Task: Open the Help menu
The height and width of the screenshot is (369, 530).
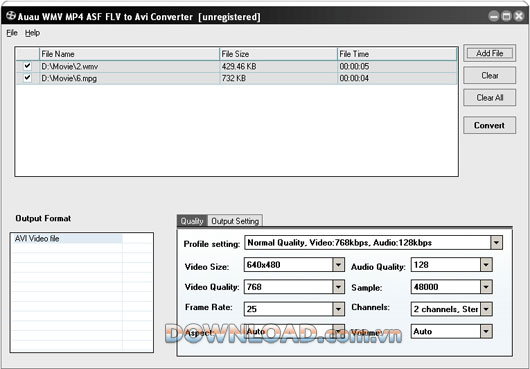Action: pyautogui.click(x=32, y=33)
